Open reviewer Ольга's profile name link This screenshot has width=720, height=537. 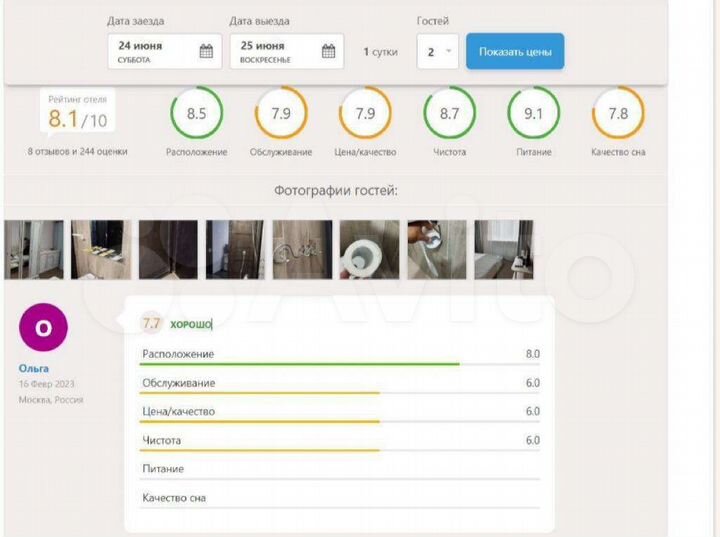33,368
